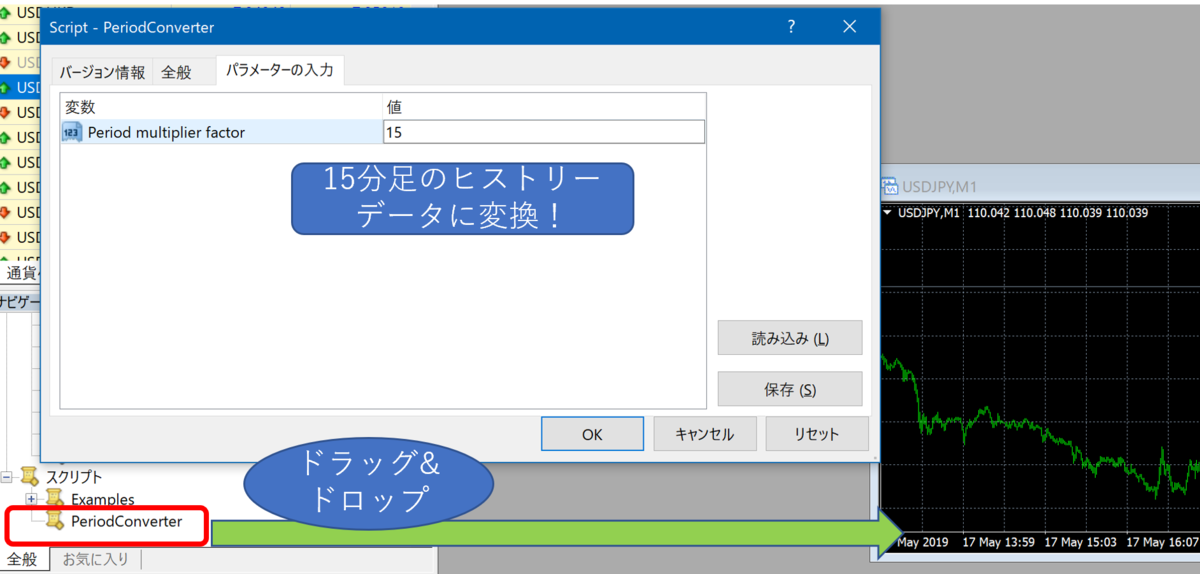
Task: Open the 全般 tab in the script dialog
Action: click(x=177, y=72)
